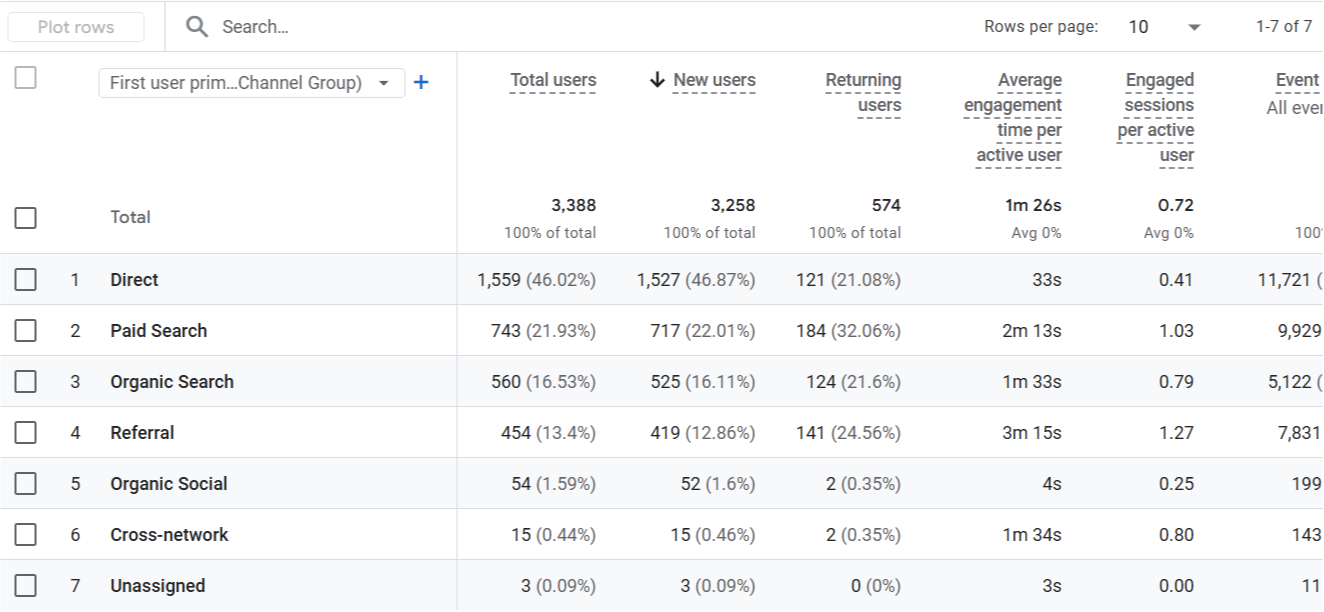Click the Organic Search channel name
This screenshot has width=1324, height=612.
click(x=172, y=382)
